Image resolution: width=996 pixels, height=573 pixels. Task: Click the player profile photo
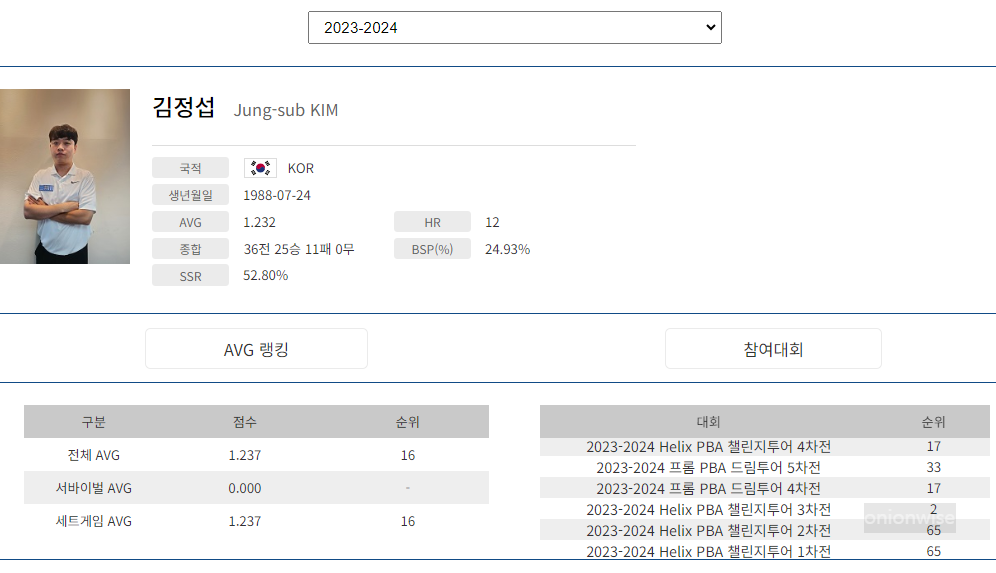[65, 176]
